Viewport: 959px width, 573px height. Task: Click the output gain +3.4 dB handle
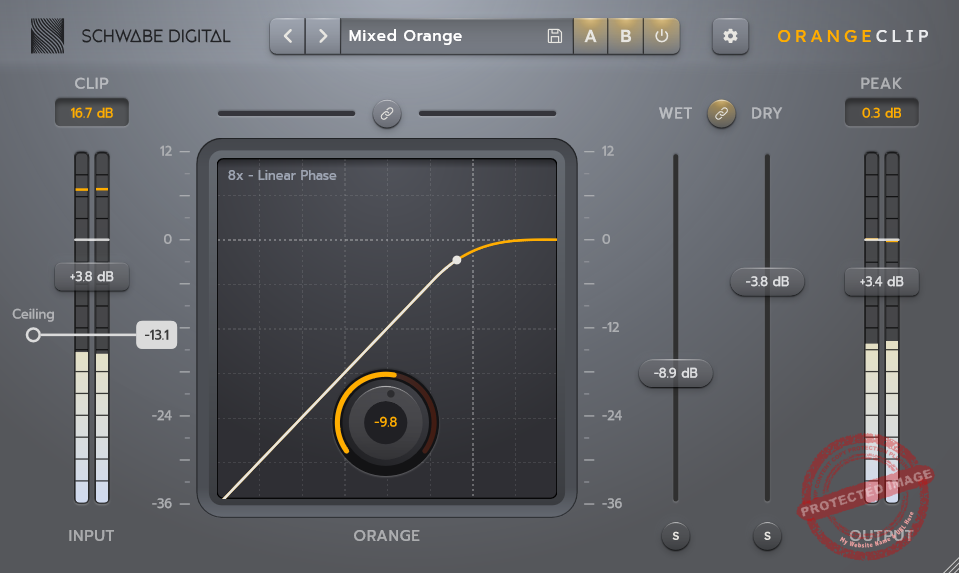881,281
